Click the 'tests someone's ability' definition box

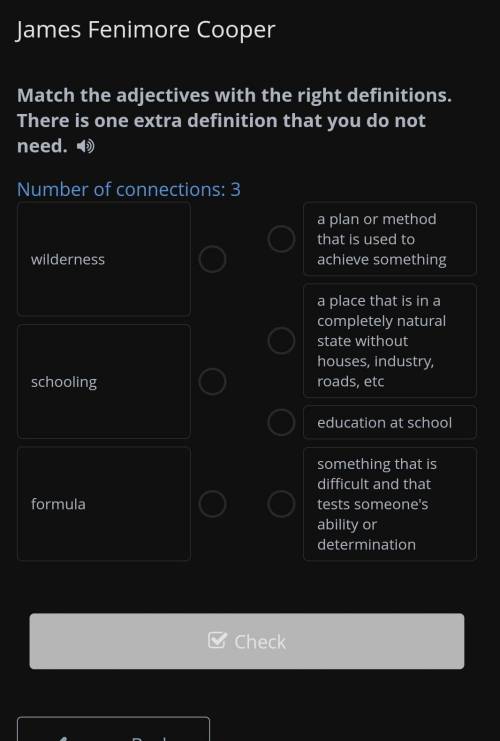pyautogui.click(x=390, y=504)
